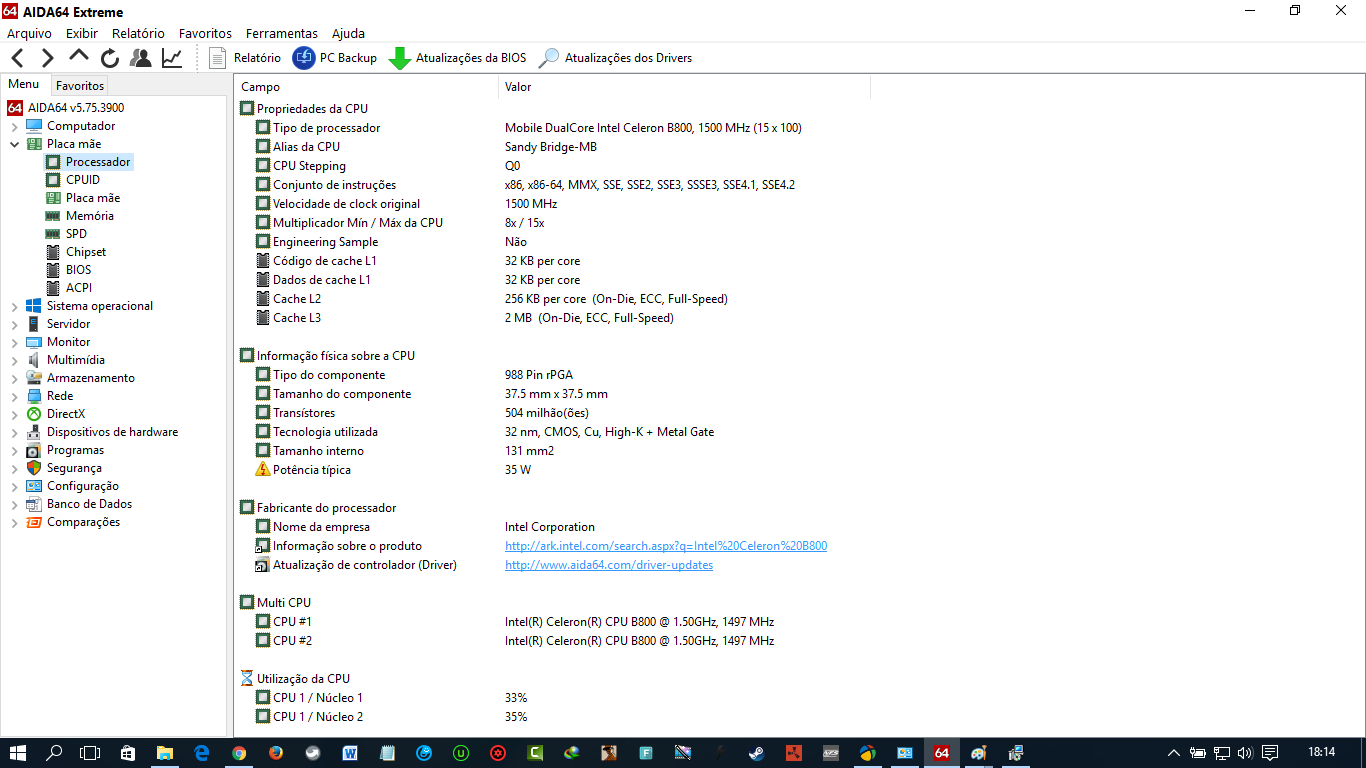Viewport: 1366px width, 768px height.
Task: Click the Comparações tree icon
Action: click(x=34, y=522)
